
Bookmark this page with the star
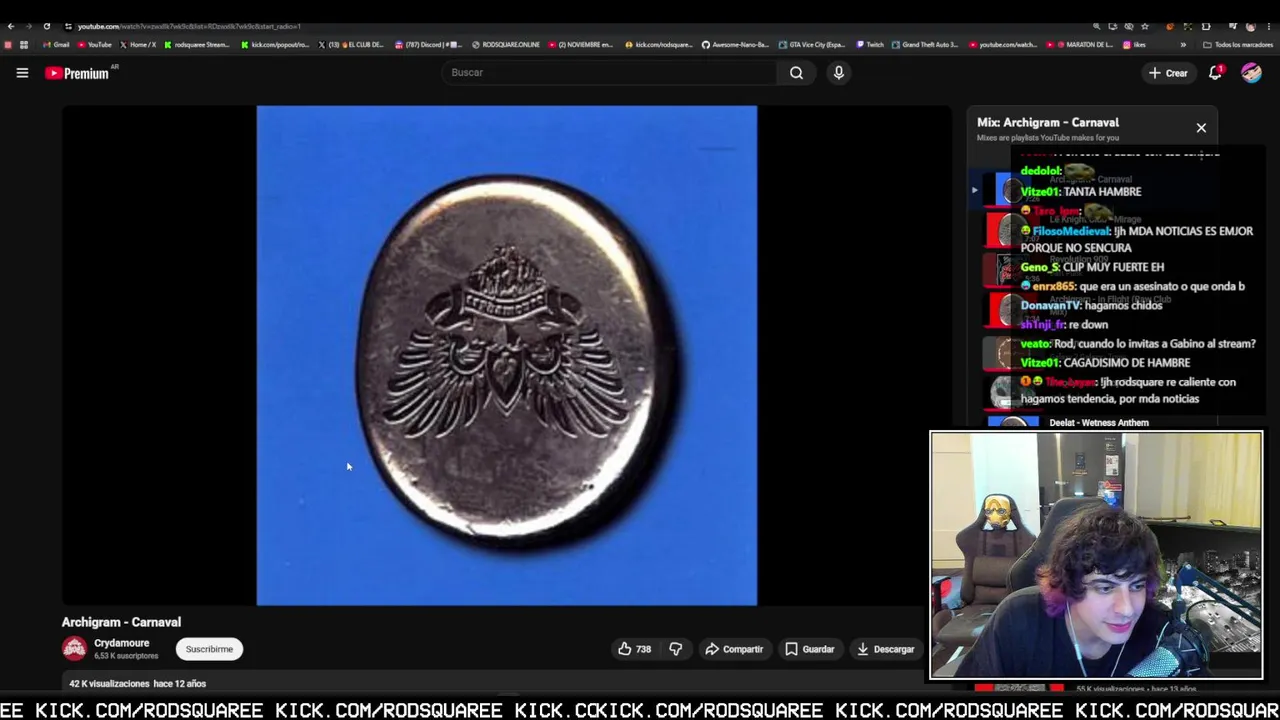pyautogui.click(x=1145, y=26)
